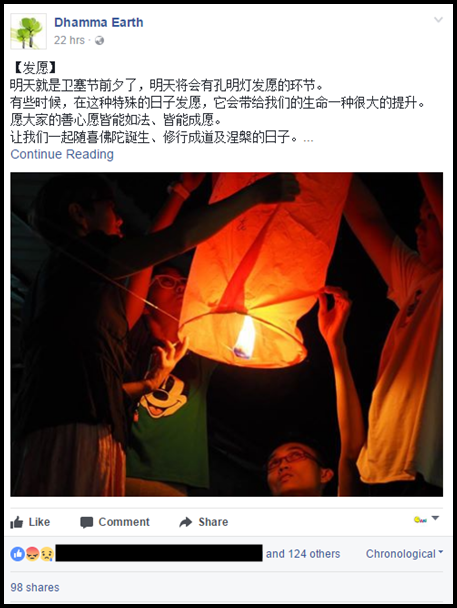Like the post via Like label
Screen dimensions: 457x608
tap(39, 522)
